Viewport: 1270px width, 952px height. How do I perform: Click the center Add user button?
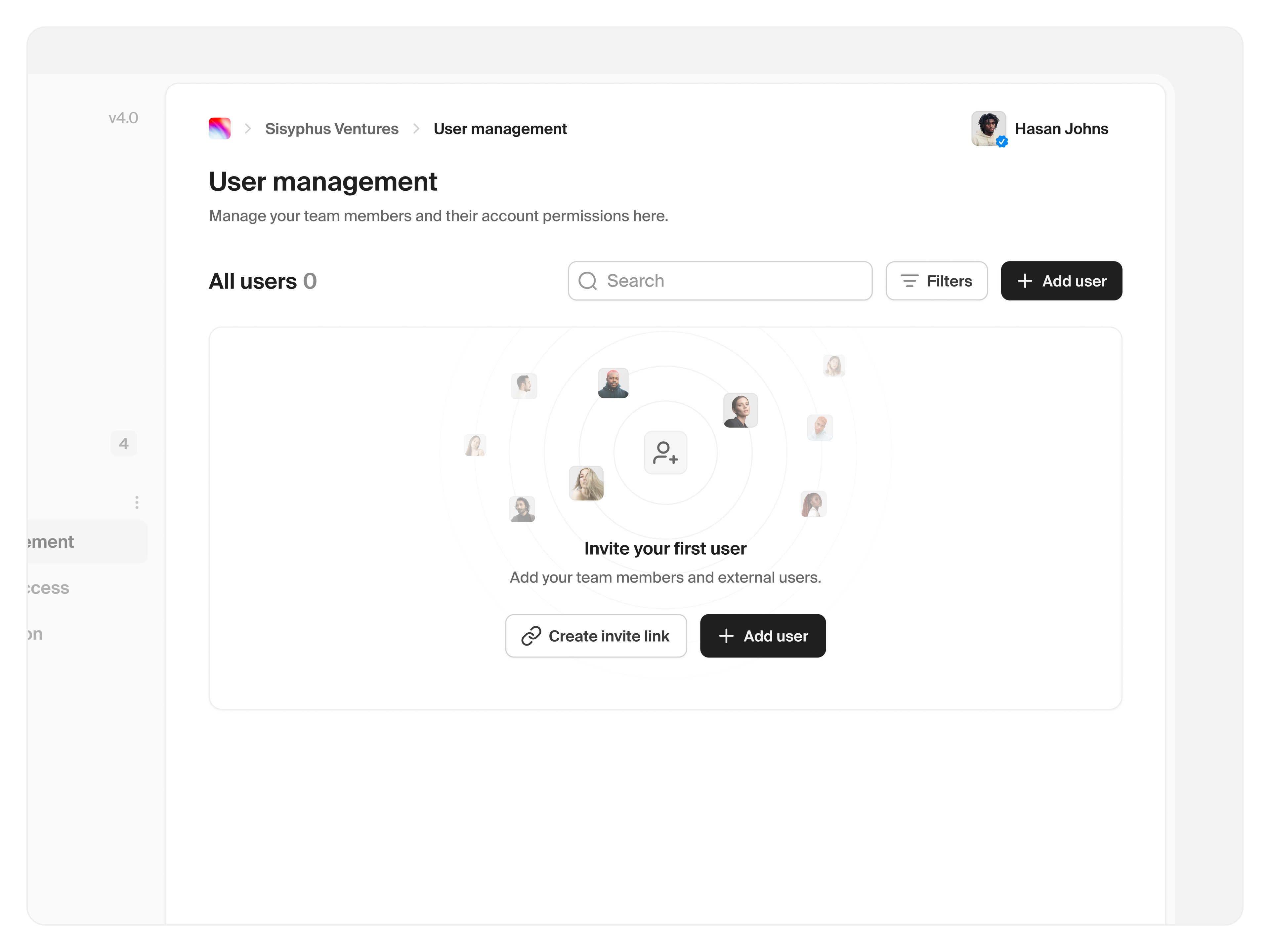click(762, 636)
